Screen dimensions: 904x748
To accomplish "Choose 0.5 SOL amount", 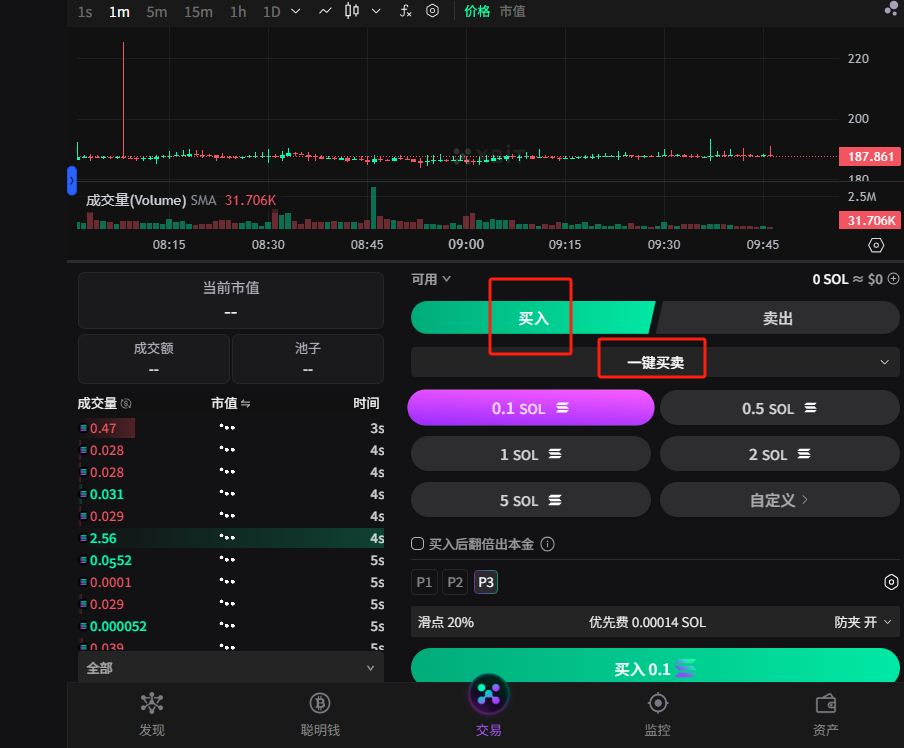I will tap(779, 408).
